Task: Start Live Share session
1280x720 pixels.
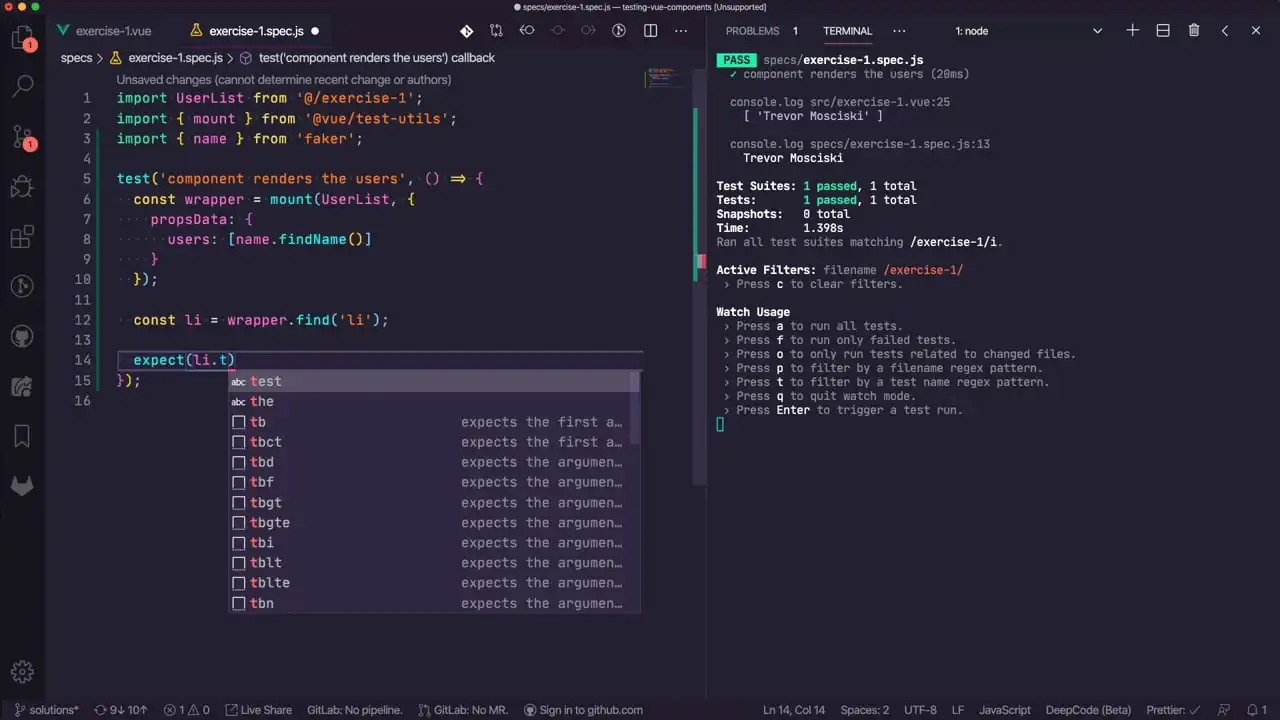Action: (x=258, y=710)
